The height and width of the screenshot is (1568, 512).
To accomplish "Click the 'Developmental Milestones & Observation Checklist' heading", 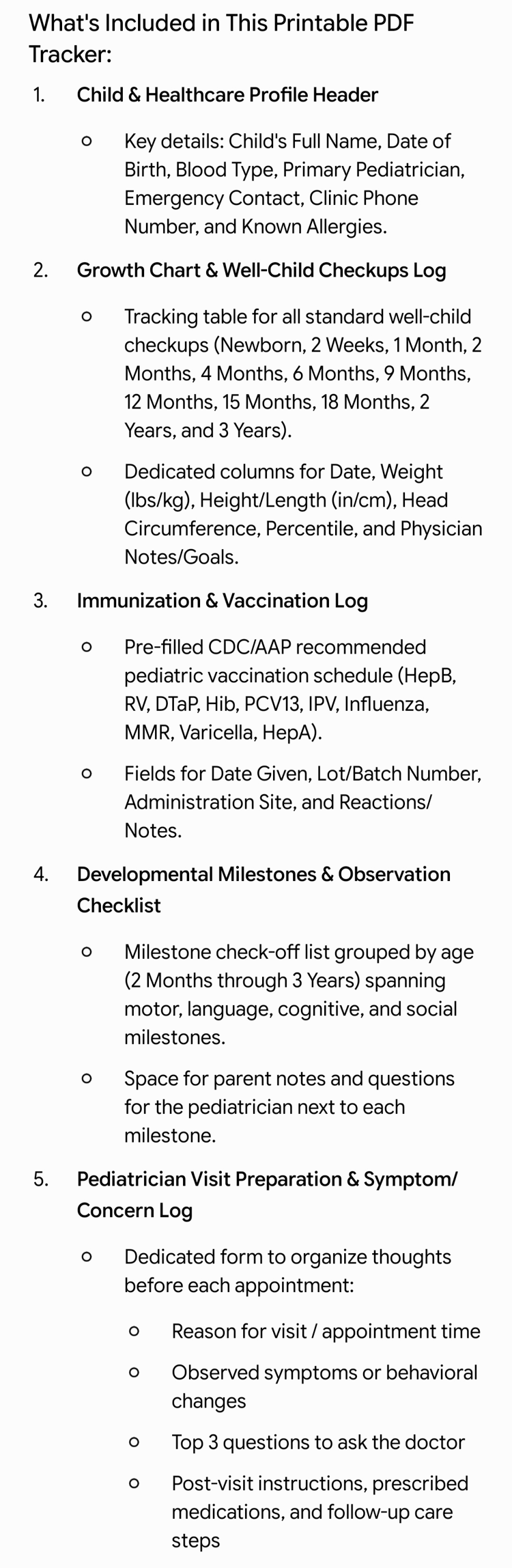I will 264,890.
